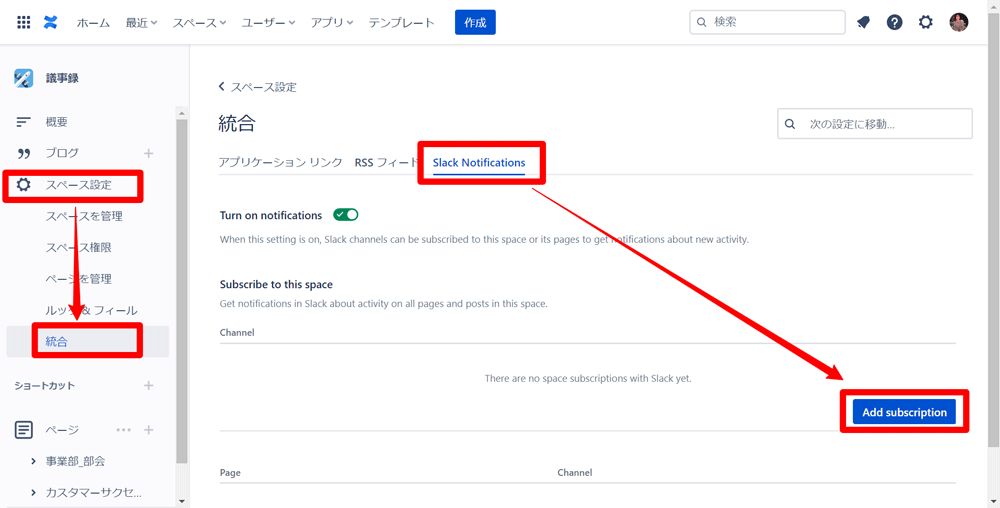Image resolution: width=1000 pixels, height=508 pixels.
Task: Add a blog post with plus icon
Action: click(x=149, y=153)
